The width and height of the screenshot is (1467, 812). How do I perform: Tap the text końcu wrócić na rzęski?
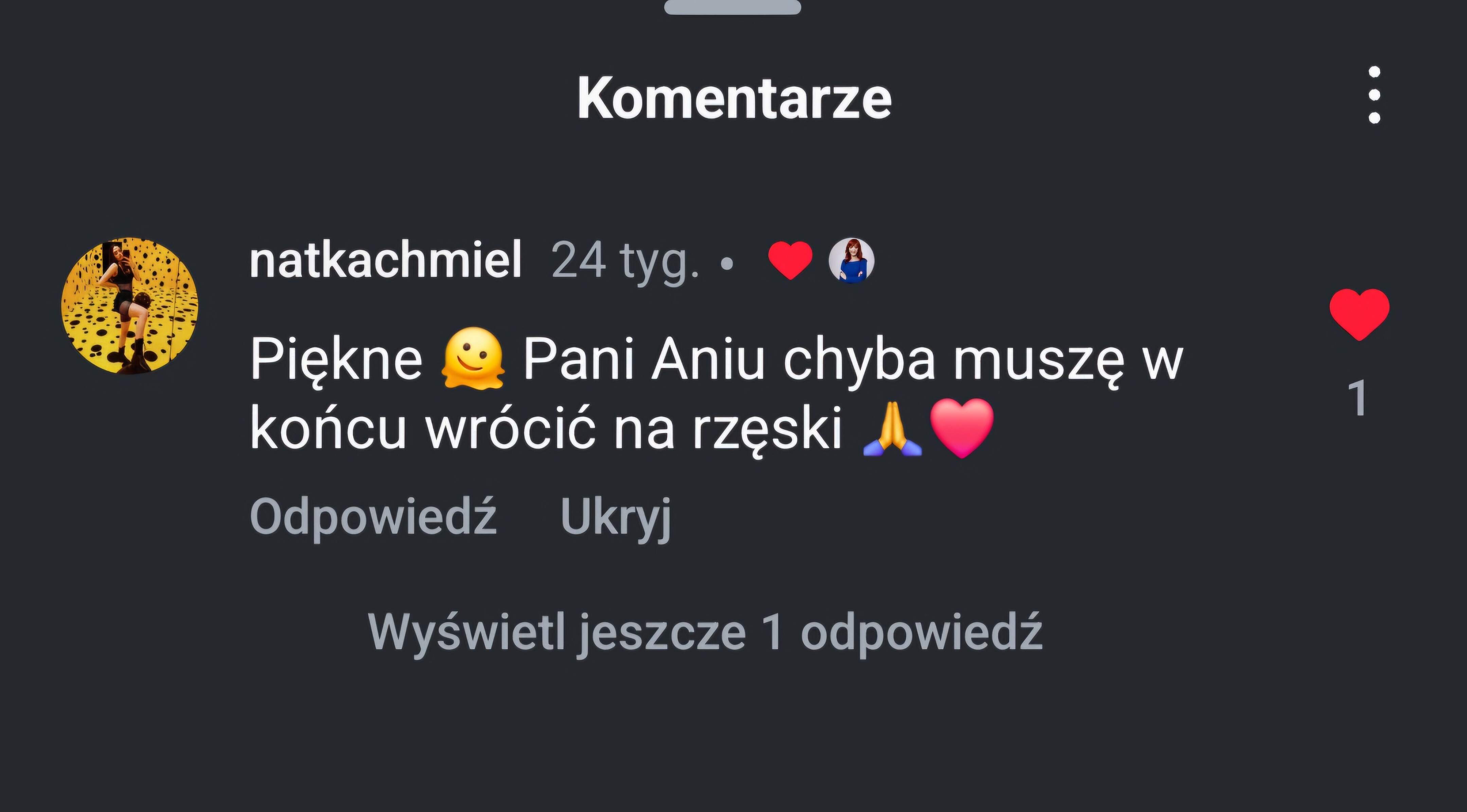pyautogui.click(x=546, y=428)
